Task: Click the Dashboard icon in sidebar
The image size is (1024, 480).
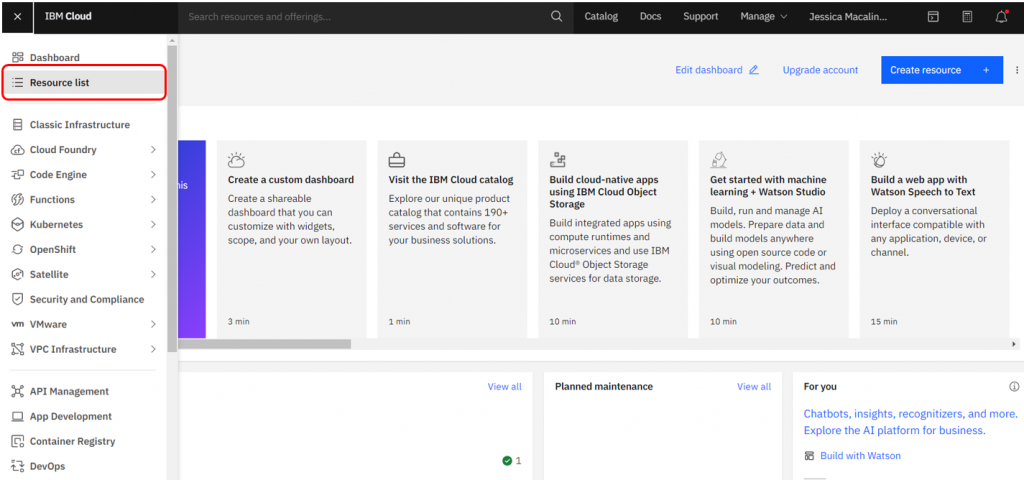Action: (18, 57)
